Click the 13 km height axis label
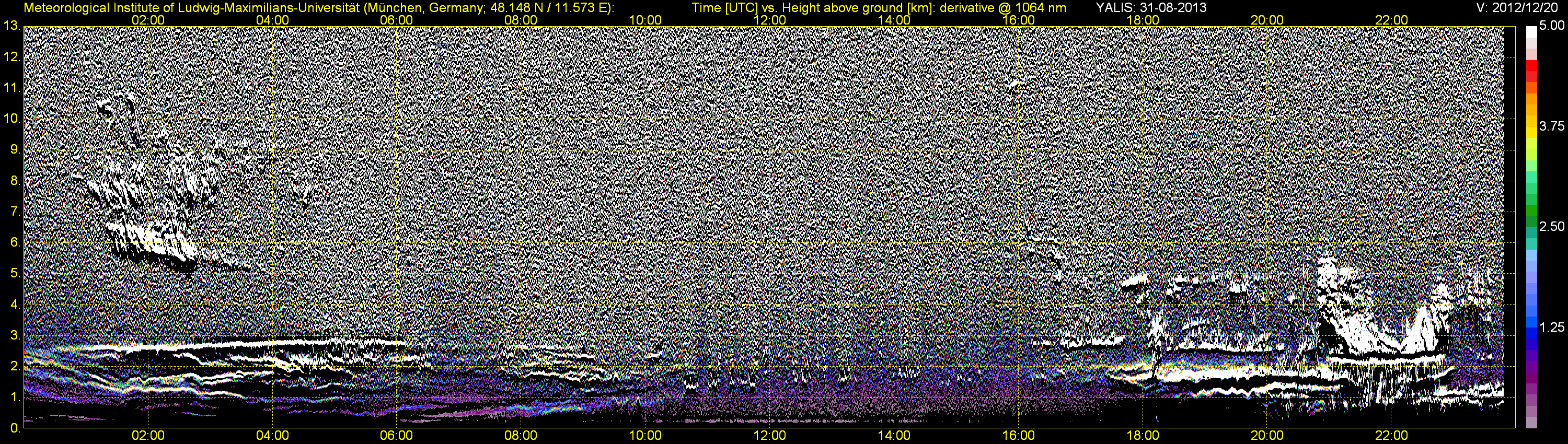This screenshot has height=444, width=1568. coord(11,26)
